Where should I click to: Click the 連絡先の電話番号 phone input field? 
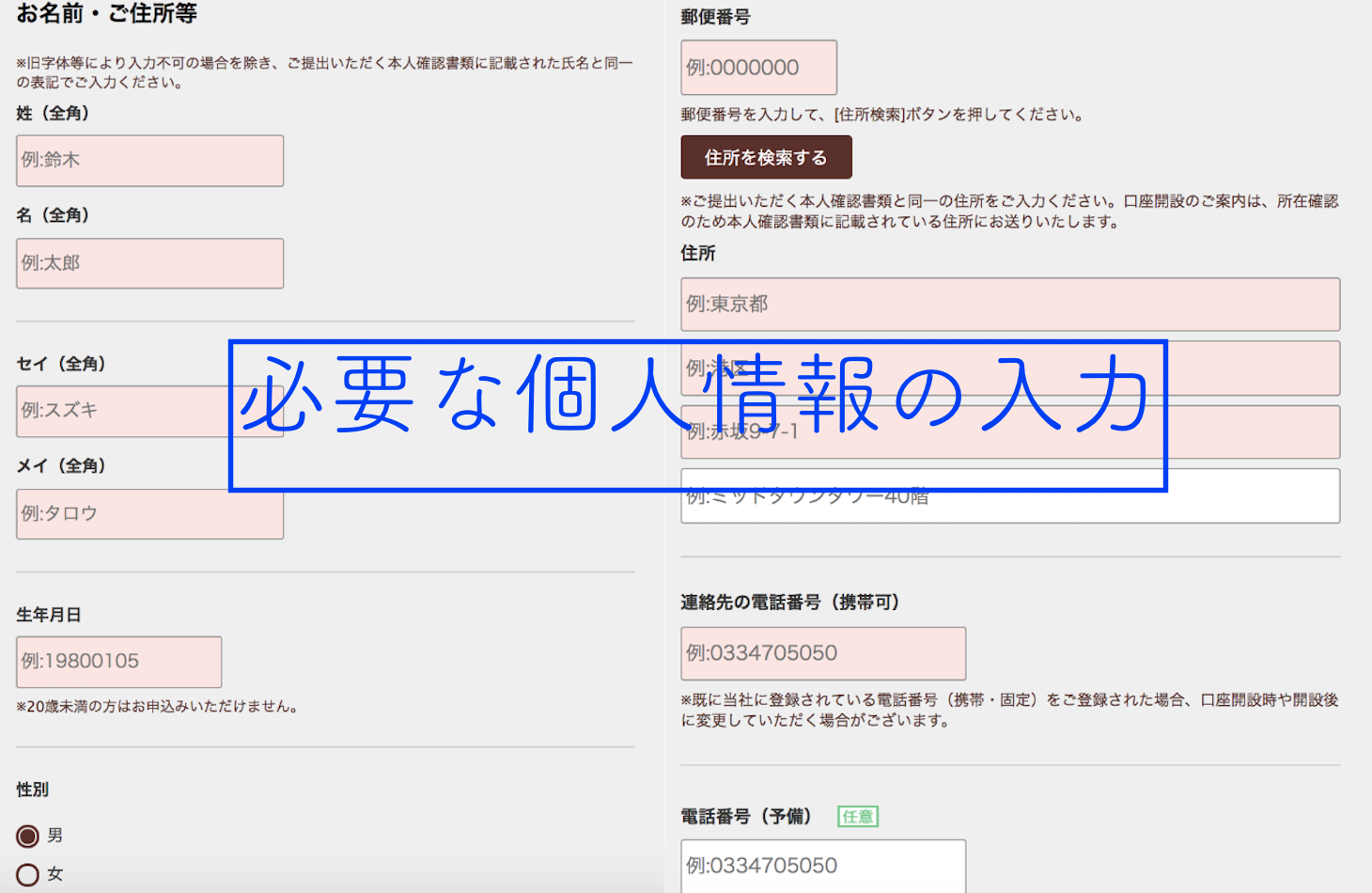click(x=823, y=653)
